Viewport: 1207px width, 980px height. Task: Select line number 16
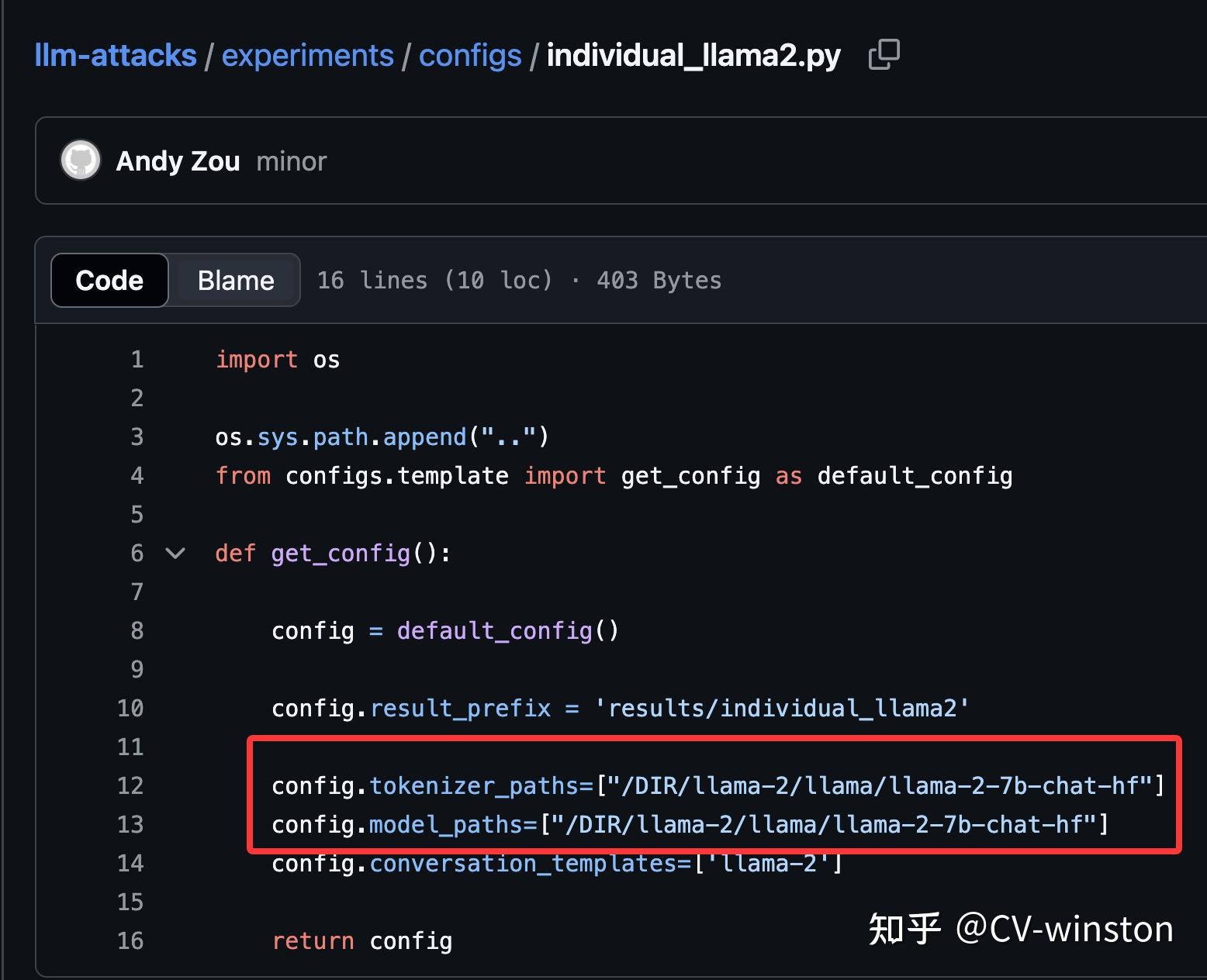click(x=130, y=941)
